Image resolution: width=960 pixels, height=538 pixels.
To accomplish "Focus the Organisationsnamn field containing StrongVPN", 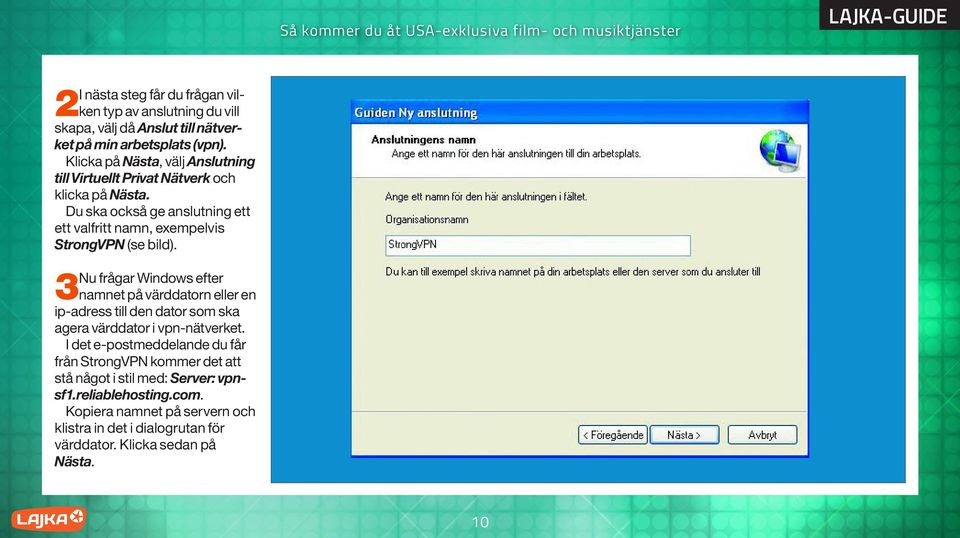I will [538, 245].
